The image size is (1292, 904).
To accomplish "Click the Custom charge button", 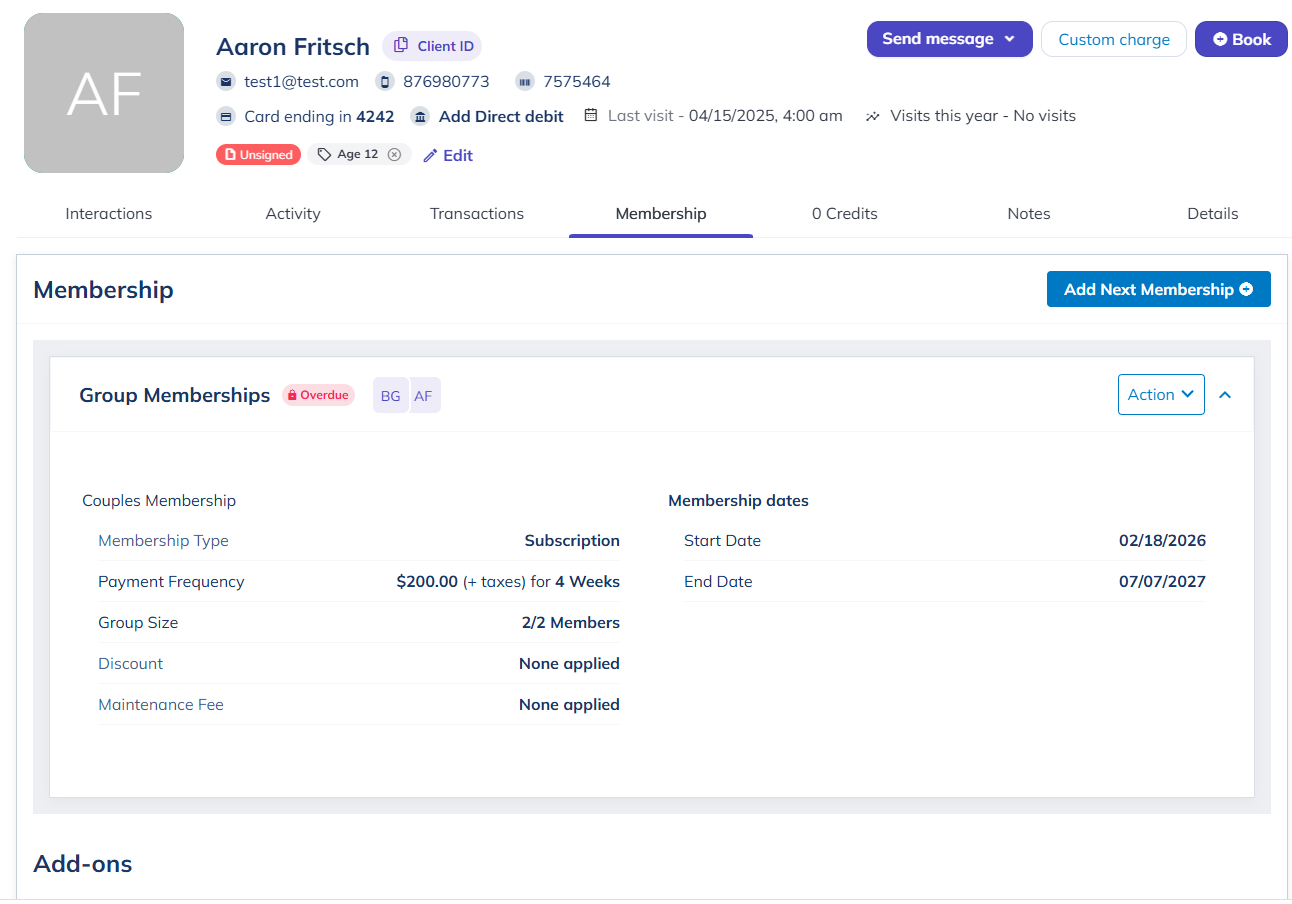I will (x=1114, y=39).
